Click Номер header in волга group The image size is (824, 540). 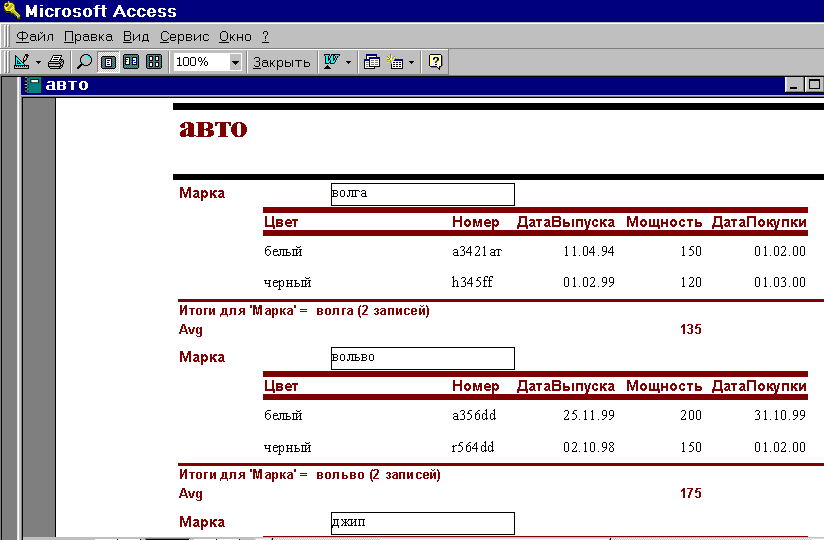(476, 222)
